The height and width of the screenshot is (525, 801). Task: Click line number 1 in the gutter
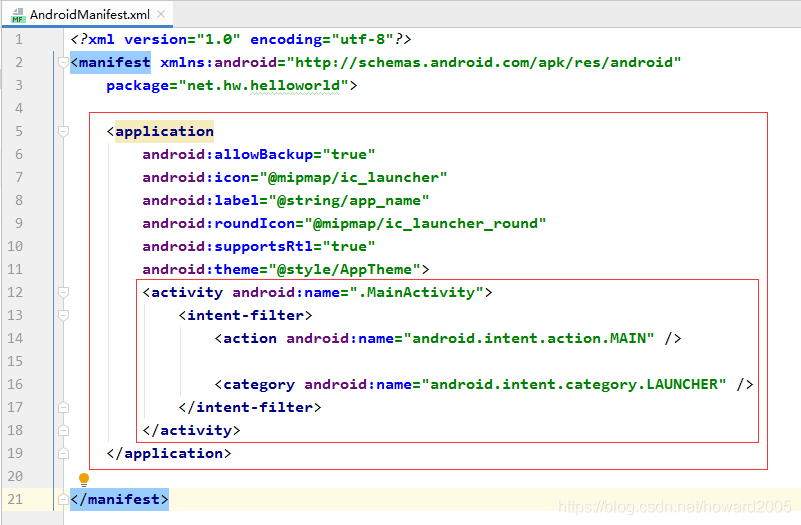point(19,39)
